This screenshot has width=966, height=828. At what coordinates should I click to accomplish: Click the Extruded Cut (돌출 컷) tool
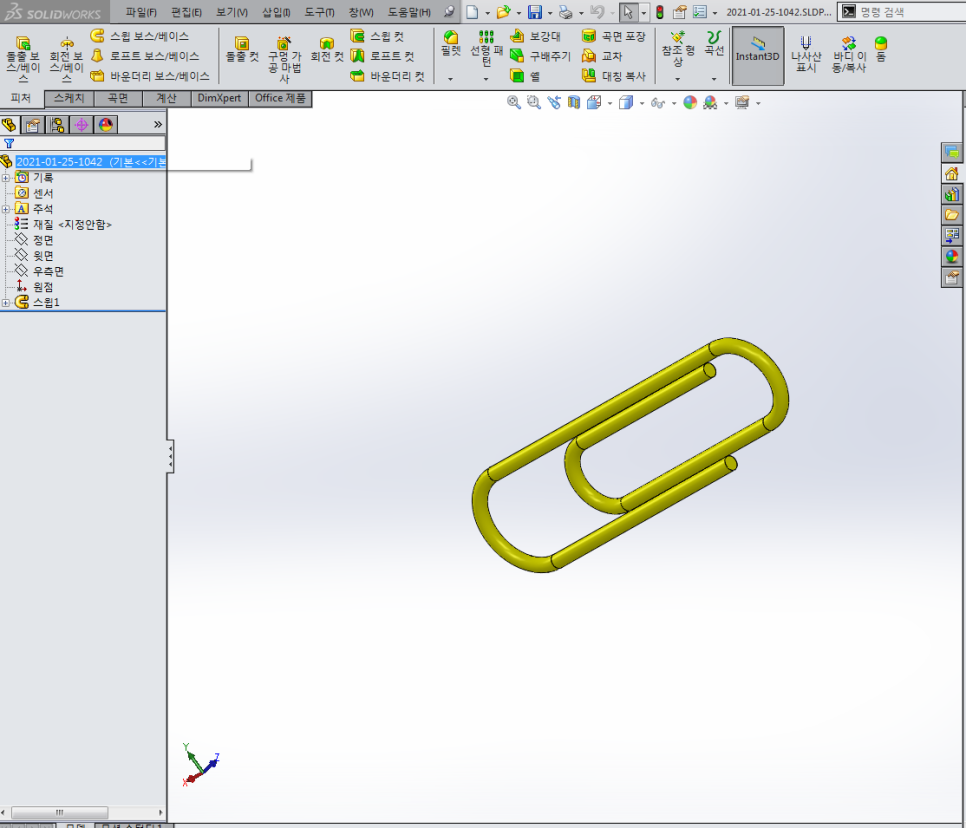point(242,49)
